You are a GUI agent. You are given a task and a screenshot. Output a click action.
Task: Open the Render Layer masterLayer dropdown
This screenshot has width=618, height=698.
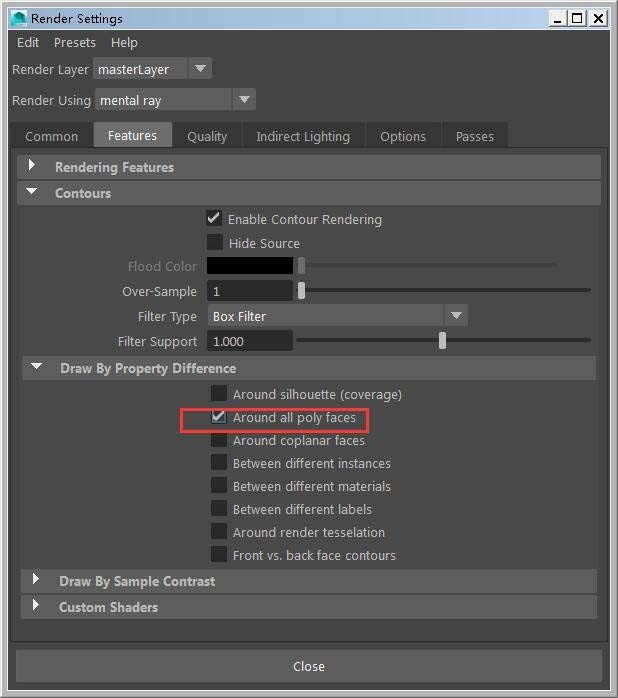152,69
